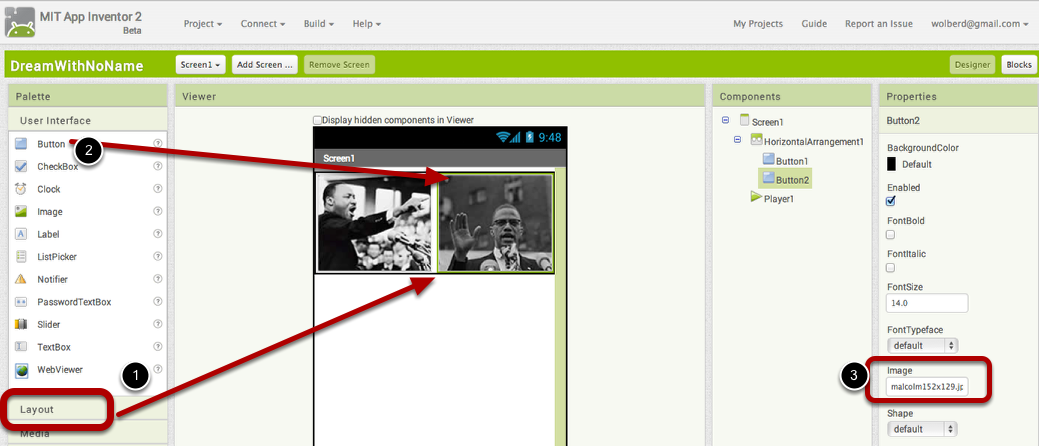The height and width of the screenshot is (446, 1039).
Task: Select the WebViewer palette icon
Action: [22, 370]
